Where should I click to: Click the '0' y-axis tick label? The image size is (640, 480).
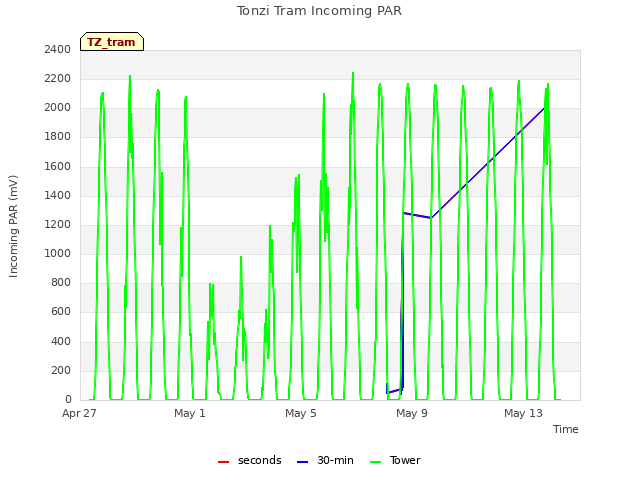pos(68,400)
